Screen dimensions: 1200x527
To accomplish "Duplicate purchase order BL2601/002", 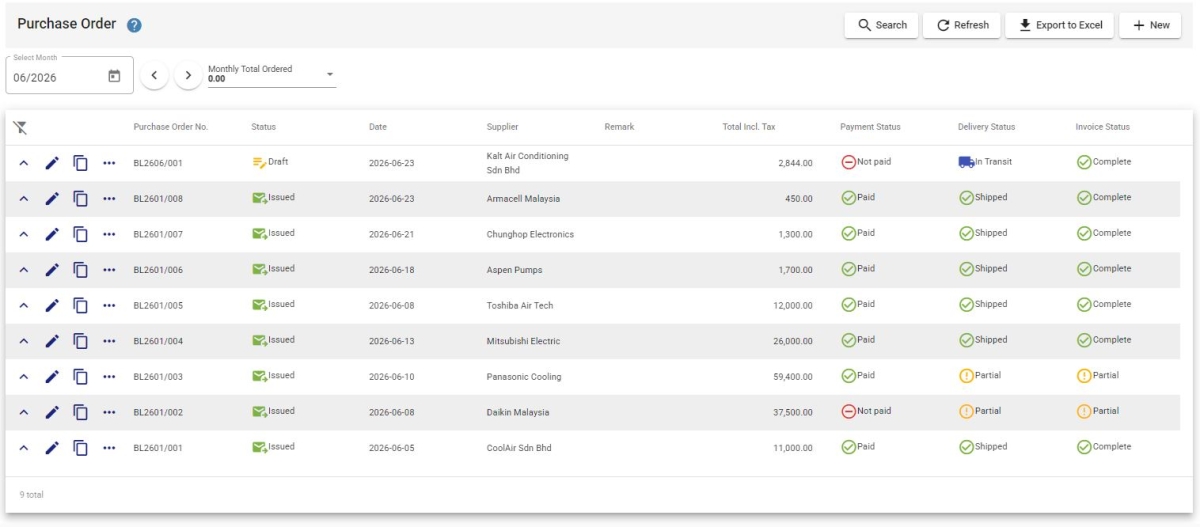I will click(81, 412).
